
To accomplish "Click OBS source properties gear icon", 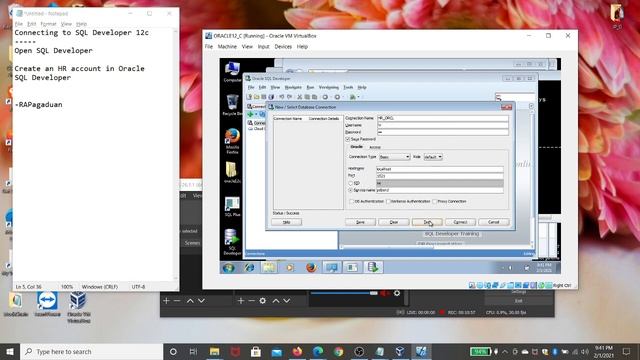I will click(x=262, y=301).
